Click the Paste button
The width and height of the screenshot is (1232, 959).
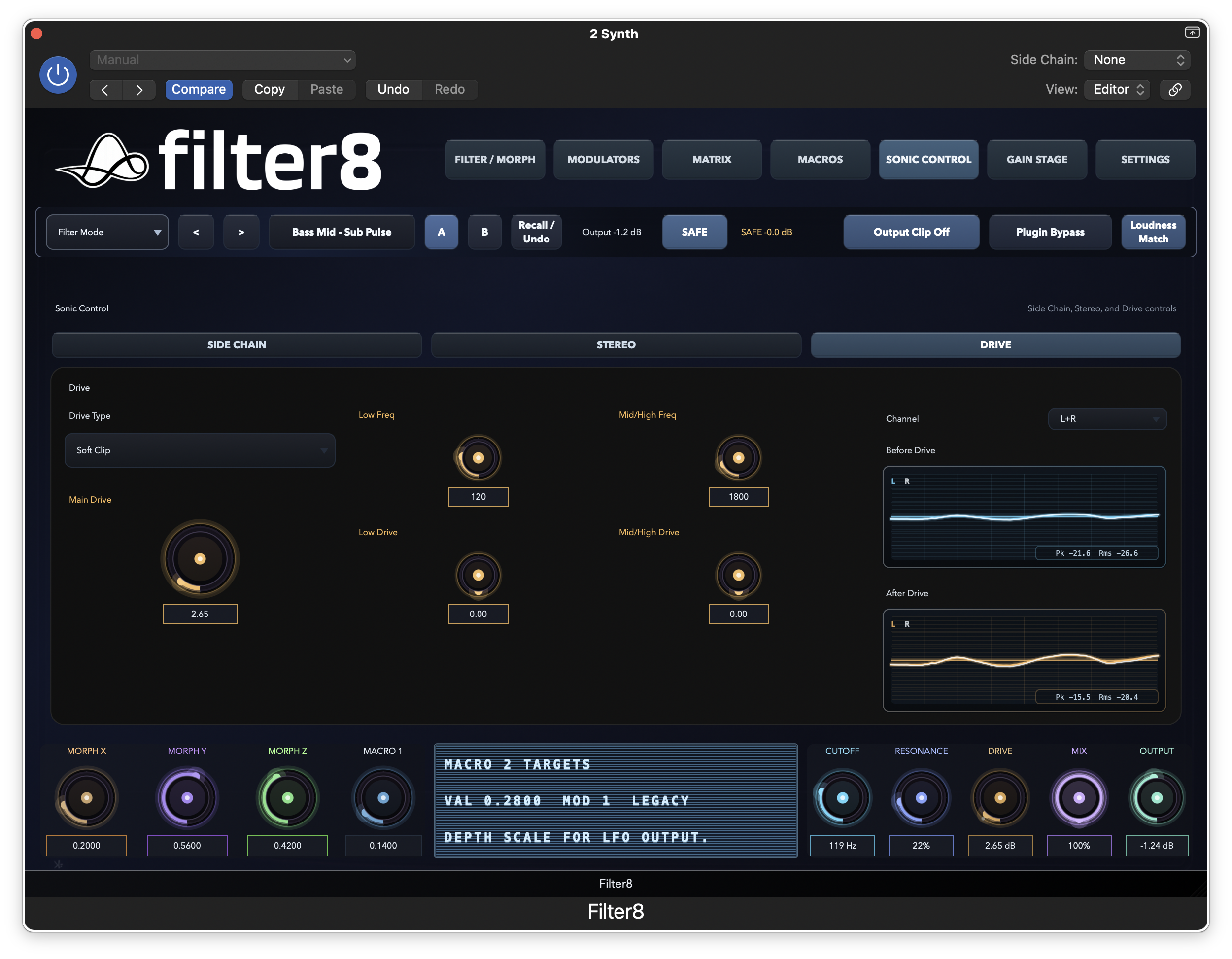[x=326, y=89]
